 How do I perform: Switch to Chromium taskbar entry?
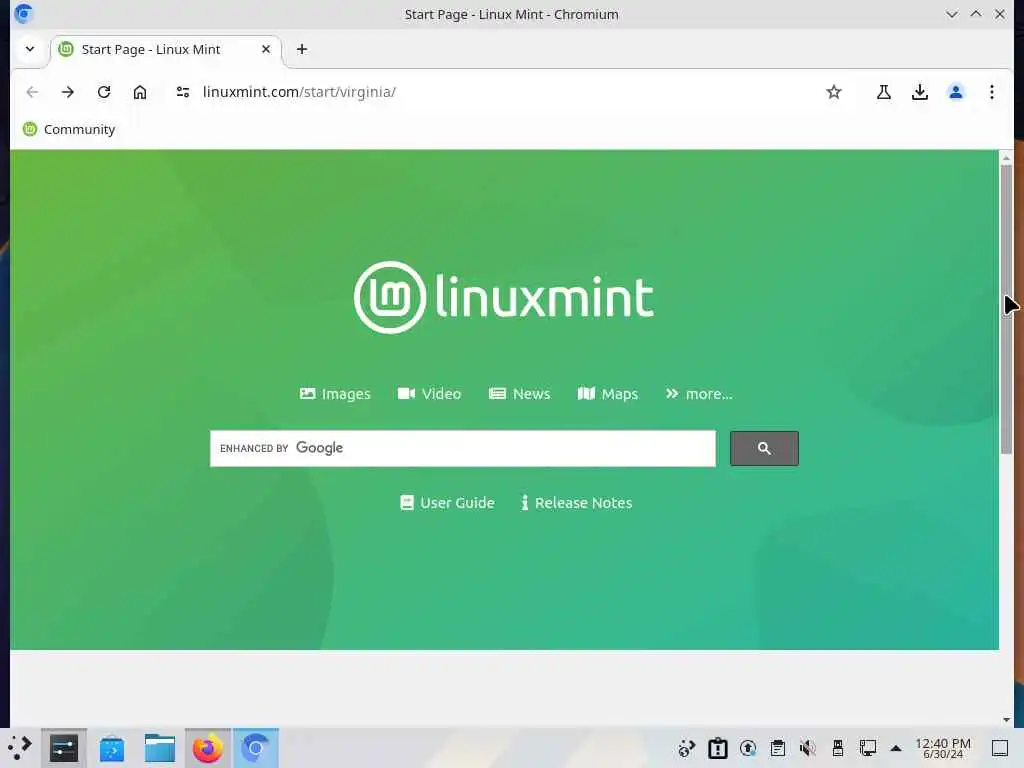[256, 748]
